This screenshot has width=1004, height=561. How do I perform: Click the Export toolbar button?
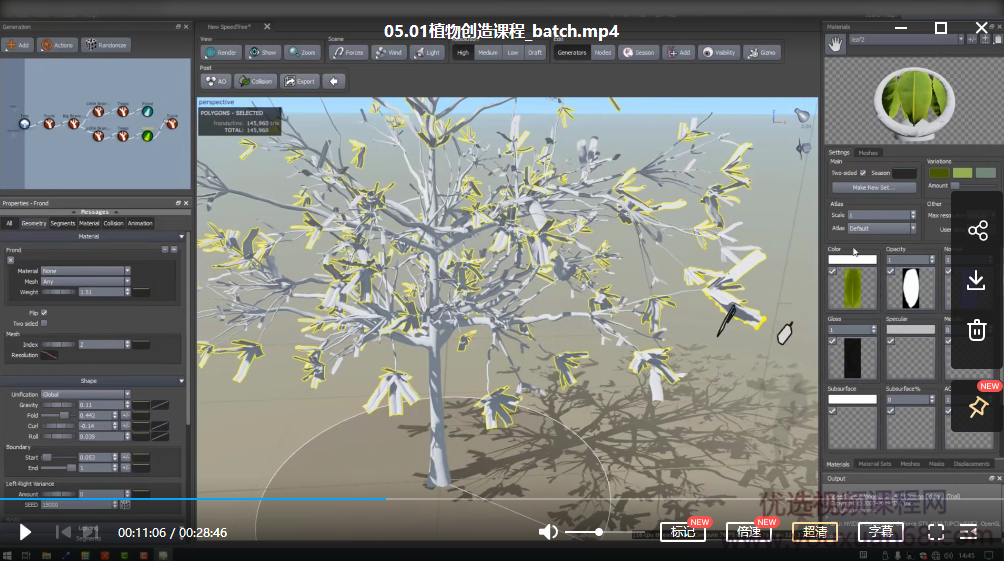[x=300, y=81]
